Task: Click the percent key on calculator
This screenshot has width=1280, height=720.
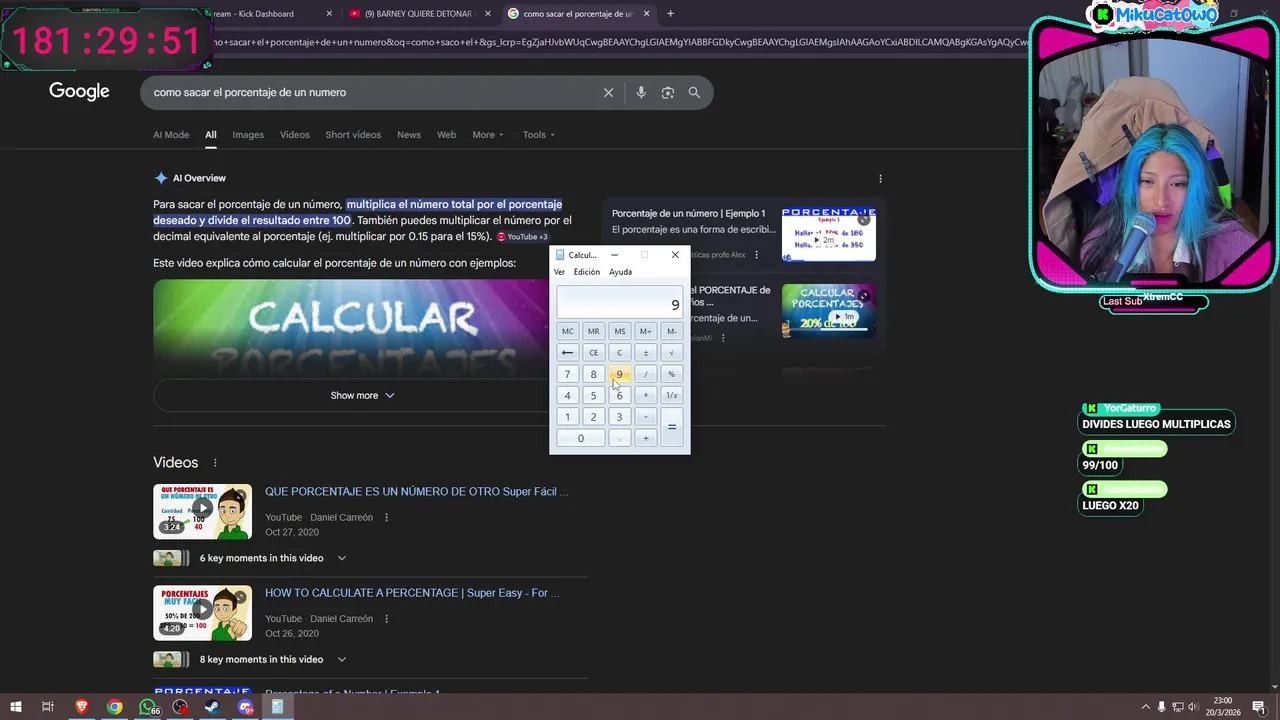Action: [x=671, y=374]
